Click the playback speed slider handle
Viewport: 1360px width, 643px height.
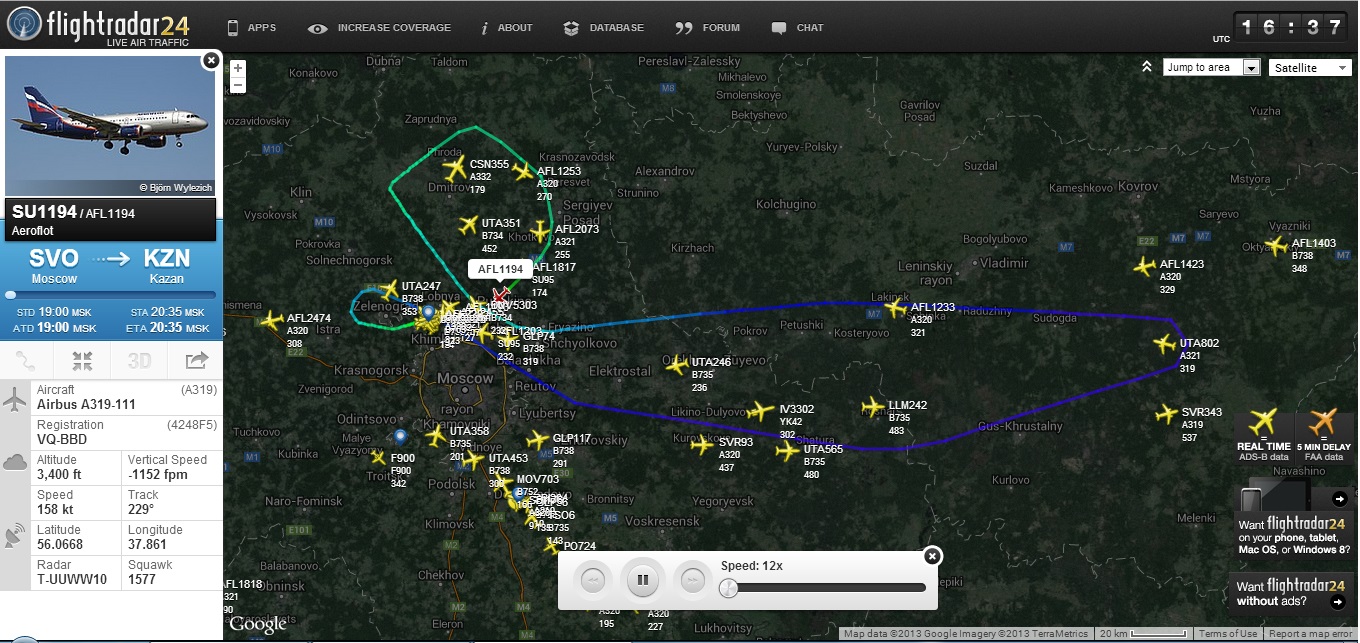pyautogui.click(x=729, y=588)
